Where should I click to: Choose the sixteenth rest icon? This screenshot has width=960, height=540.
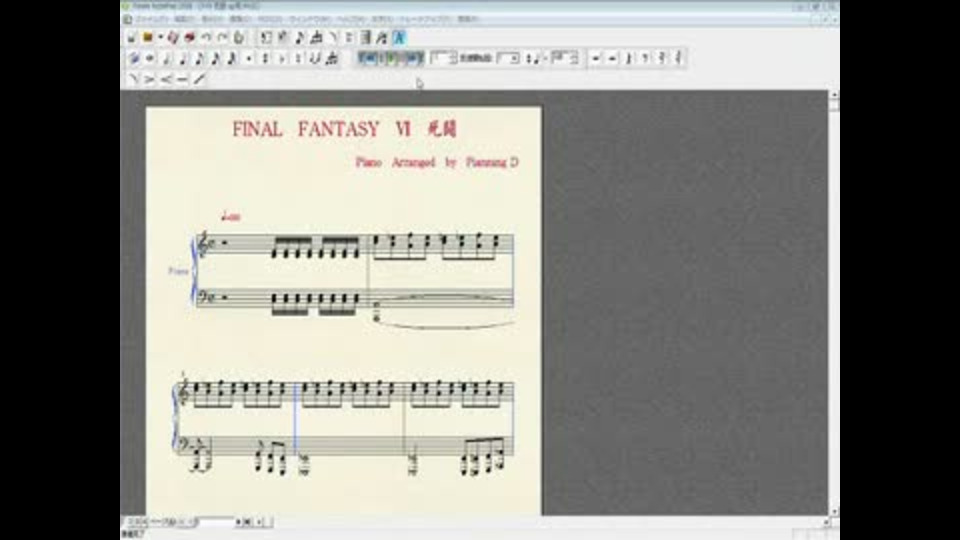pos(662,58)
